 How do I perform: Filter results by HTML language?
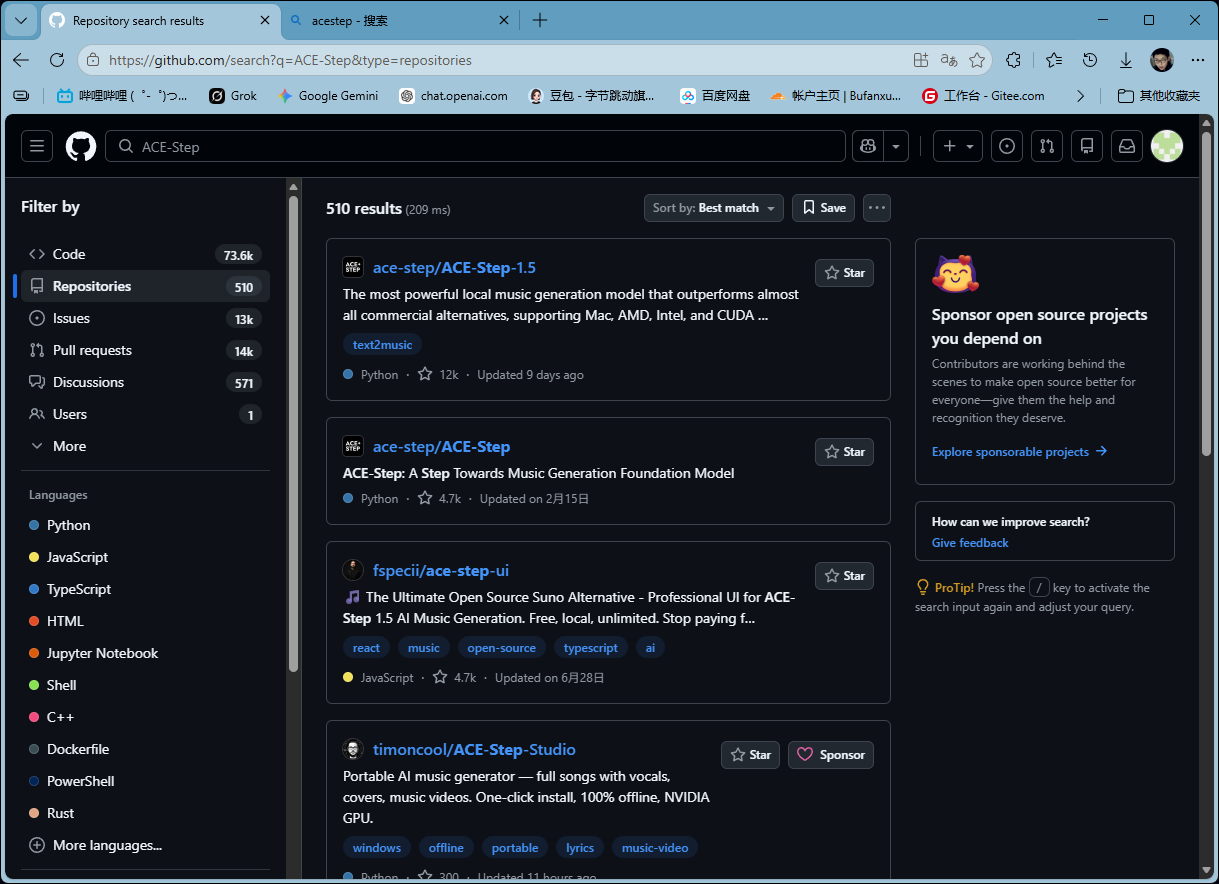(145, 621)
